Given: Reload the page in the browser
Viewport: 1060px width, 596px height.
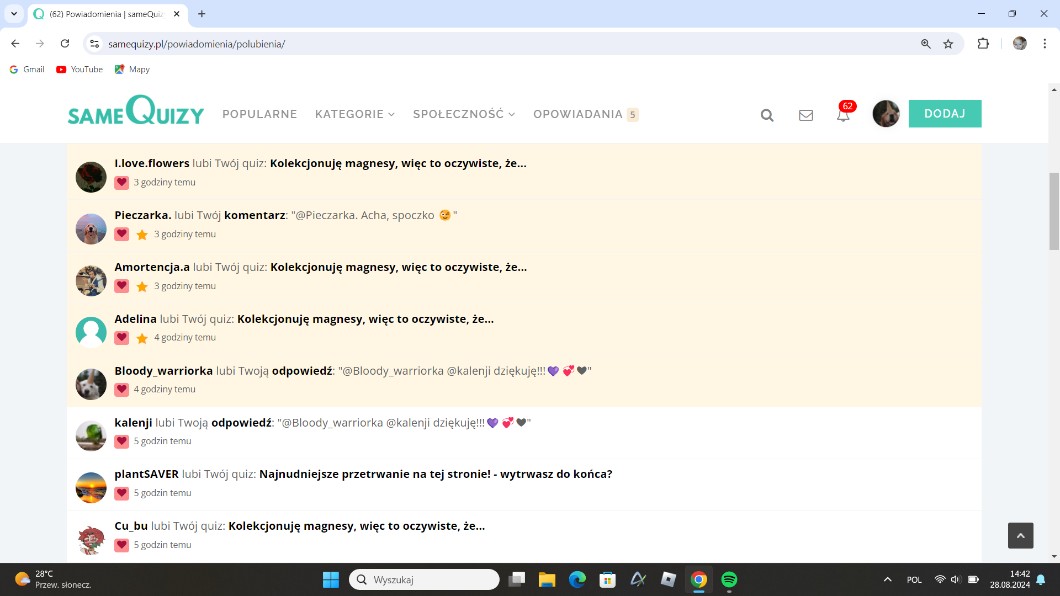Looking at the screenshot, I should tap(65, 44).
